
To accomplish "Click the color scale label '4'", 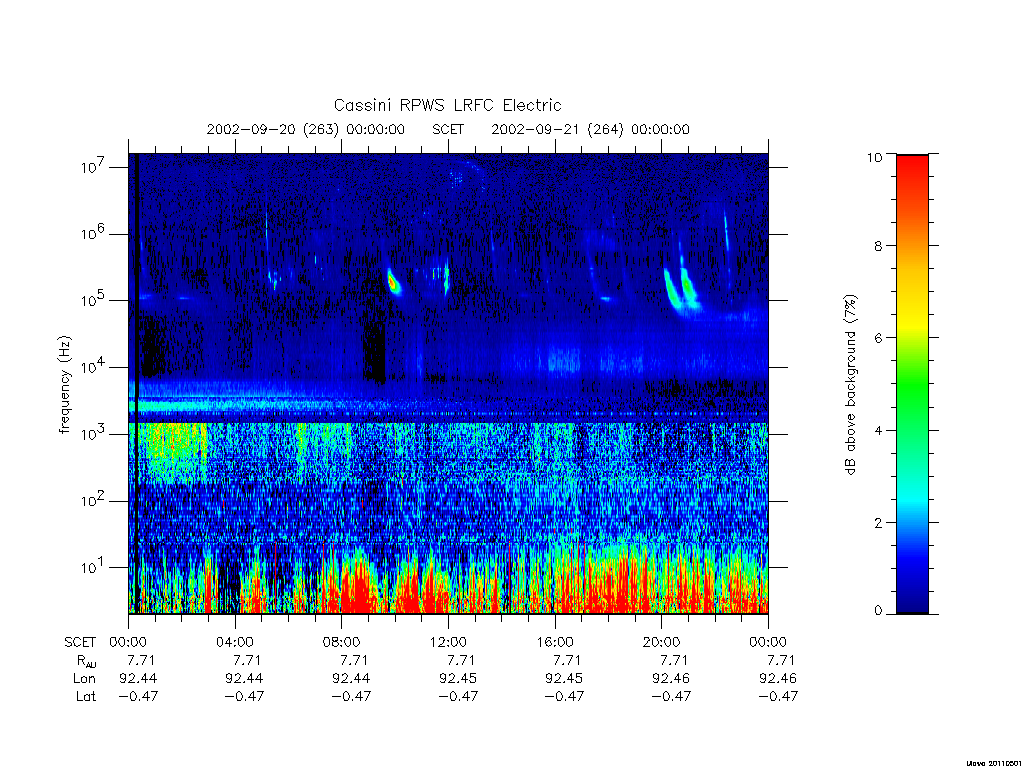I will 878,430.
